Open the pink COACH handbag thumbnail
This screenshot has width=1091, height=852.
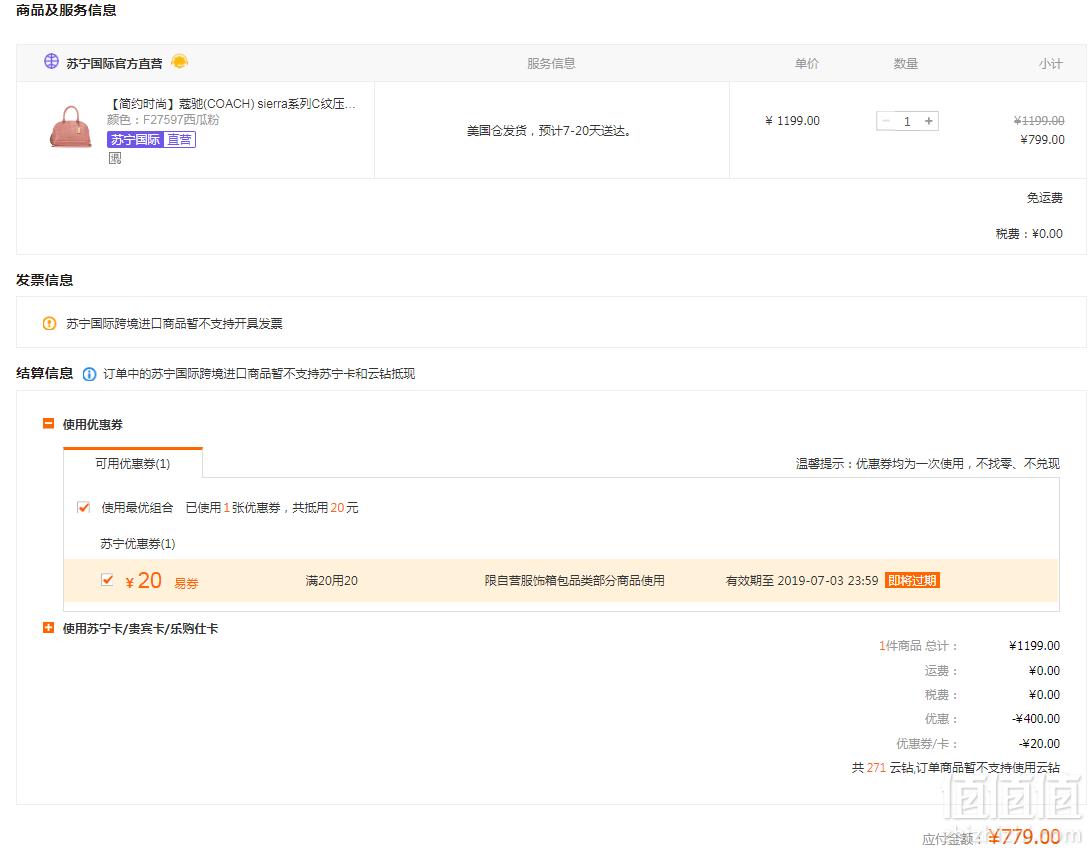(x=70, y=126)
